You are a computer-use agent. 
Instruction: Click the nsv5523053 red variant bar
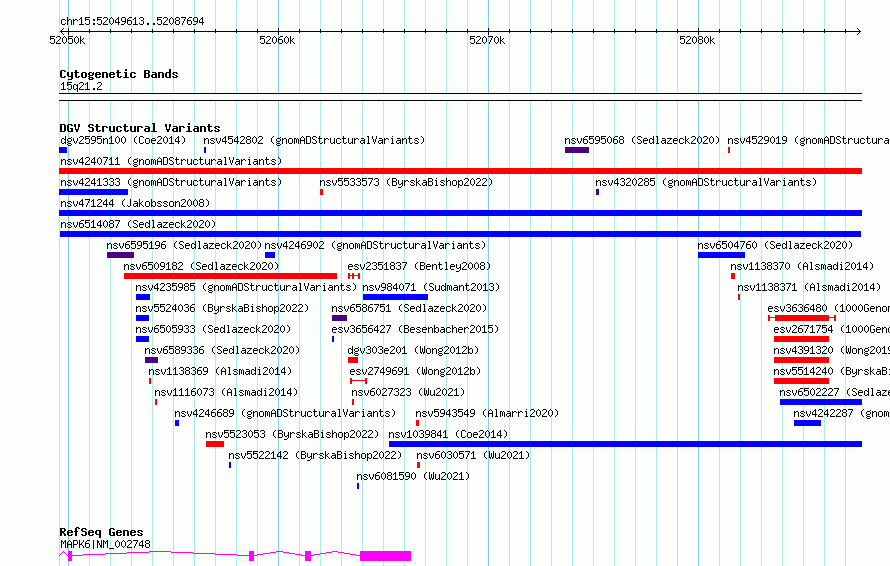click(215, 444)
